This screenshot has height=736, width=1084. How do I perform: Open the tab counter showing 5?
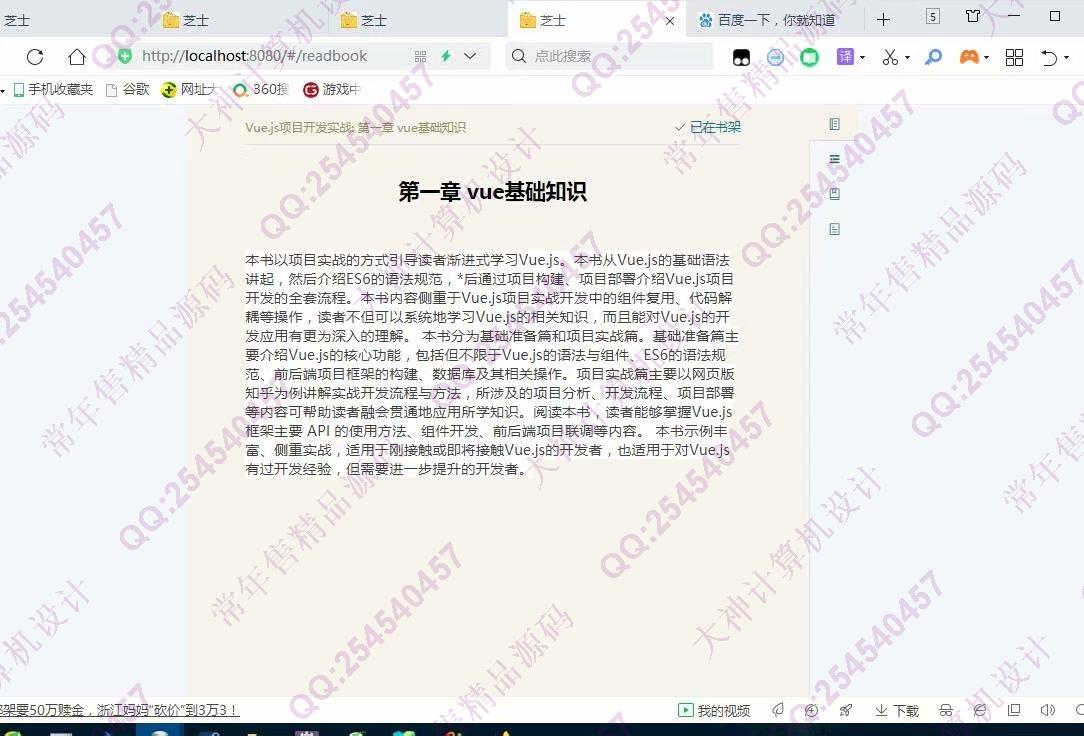coord(933,17)
